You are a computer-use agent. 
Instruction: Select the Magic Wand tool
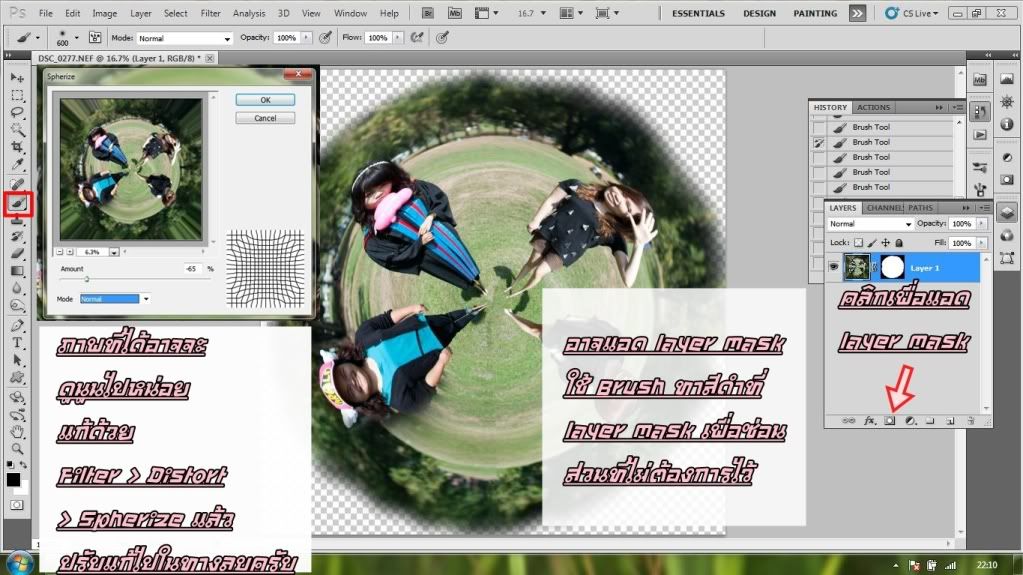pos(17,129)
